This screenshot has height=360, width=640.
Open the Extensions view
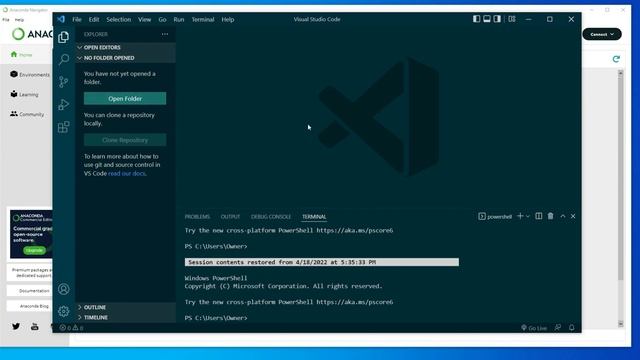63,127
